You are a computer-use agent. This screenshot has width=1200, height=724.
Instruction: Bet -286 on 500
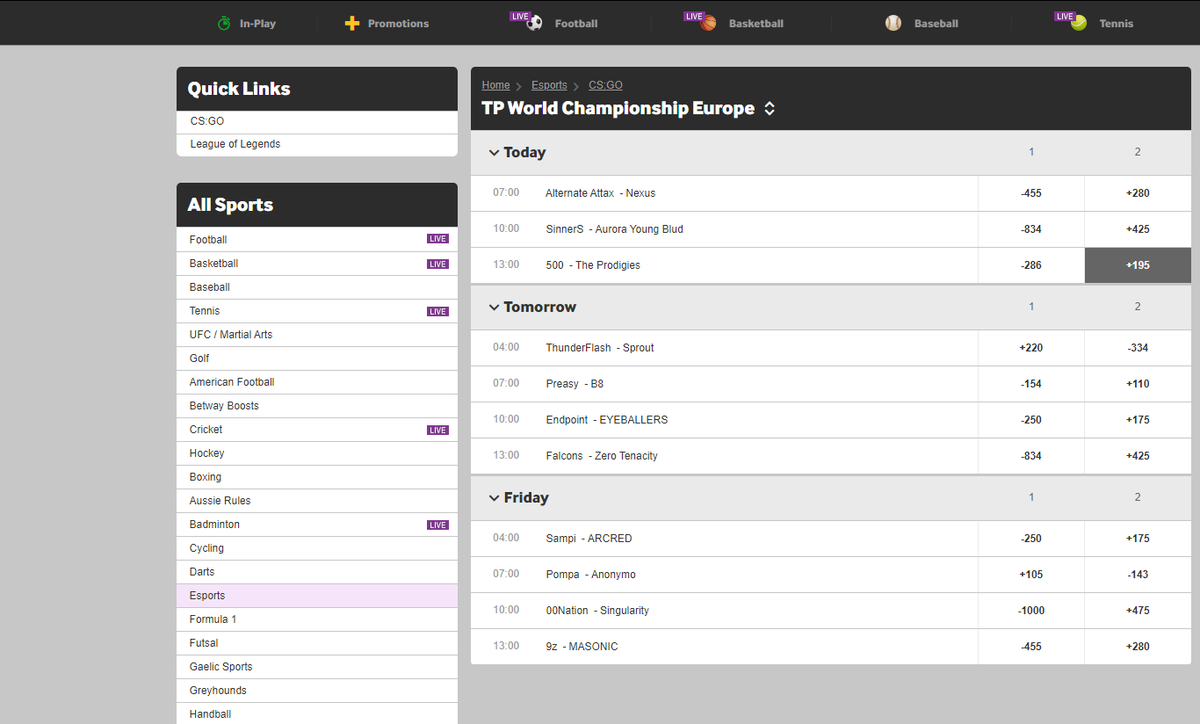click(1031, 265)
